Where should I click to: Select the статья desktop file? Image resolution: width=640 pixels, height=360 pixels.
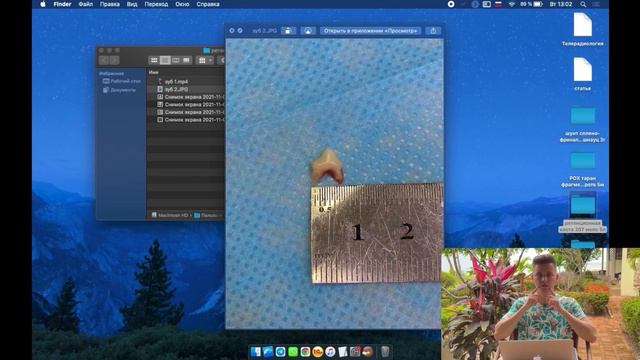[582, 73]
